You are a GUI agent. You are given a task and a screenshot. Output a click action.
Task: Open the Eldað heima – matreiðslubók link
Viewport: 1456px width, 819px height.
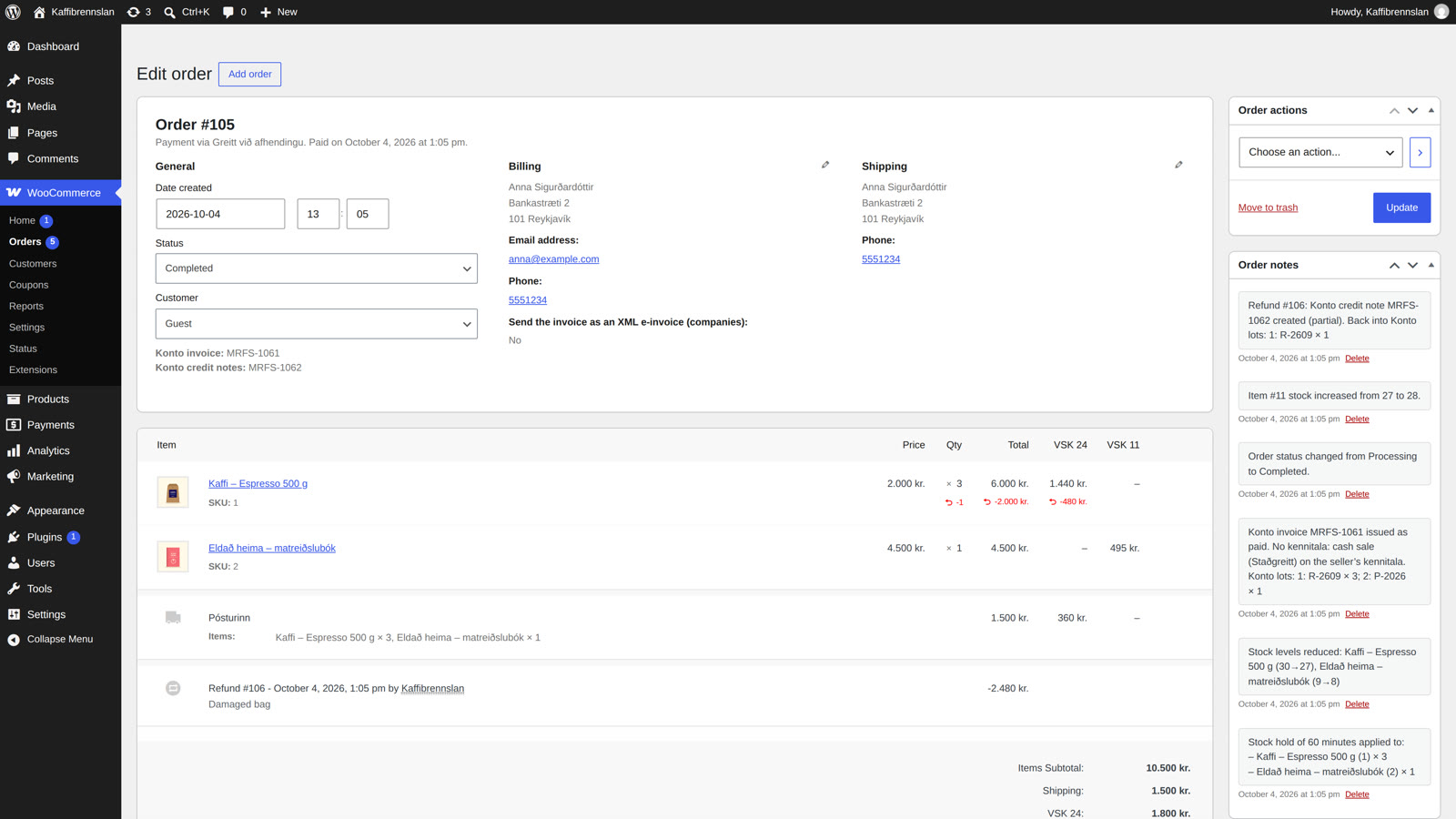(272, 548)
